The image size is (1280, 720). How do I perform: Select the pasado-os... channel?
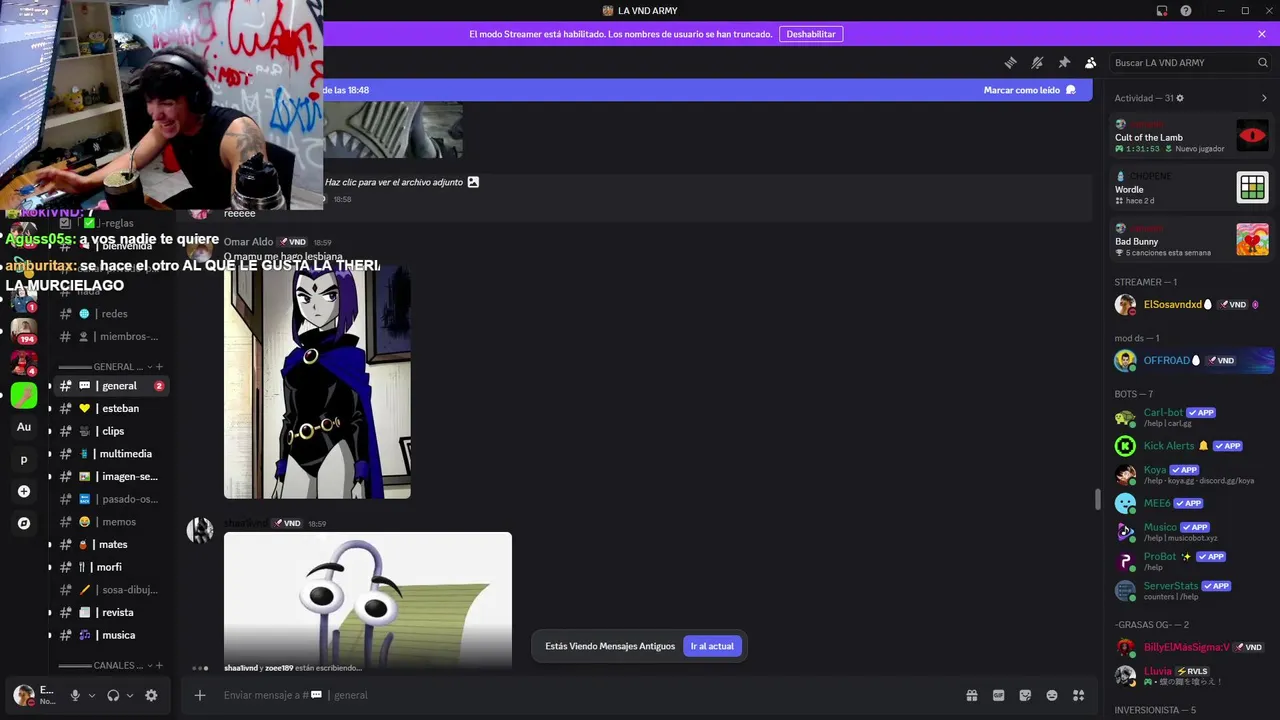[x=112, y=499]
